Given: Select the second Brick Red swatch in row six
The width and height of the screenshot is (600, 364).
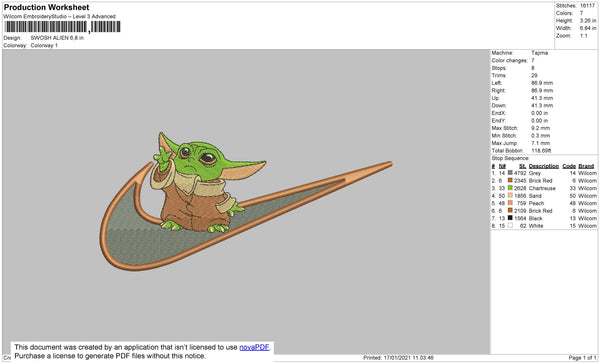Looking at the screenshot, I should 510,211.
